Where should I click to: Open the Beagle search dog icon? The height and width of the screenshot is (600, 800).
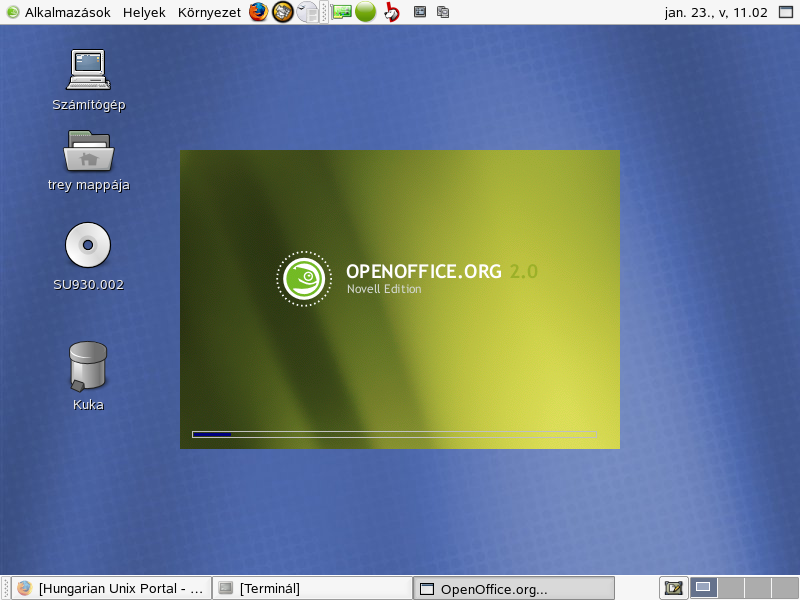click(x=391, y=12)
